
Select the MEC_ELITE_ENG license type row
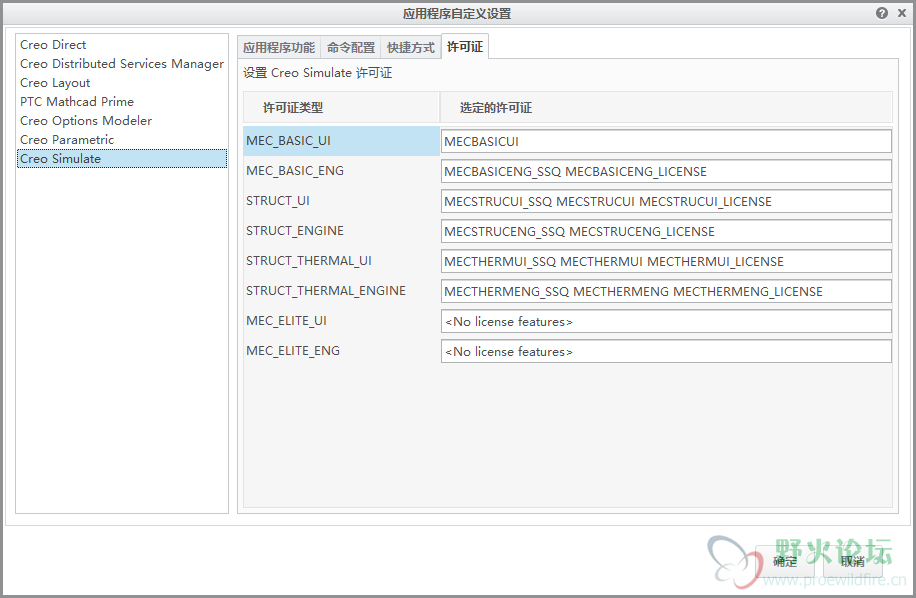(x=341, y=351)
